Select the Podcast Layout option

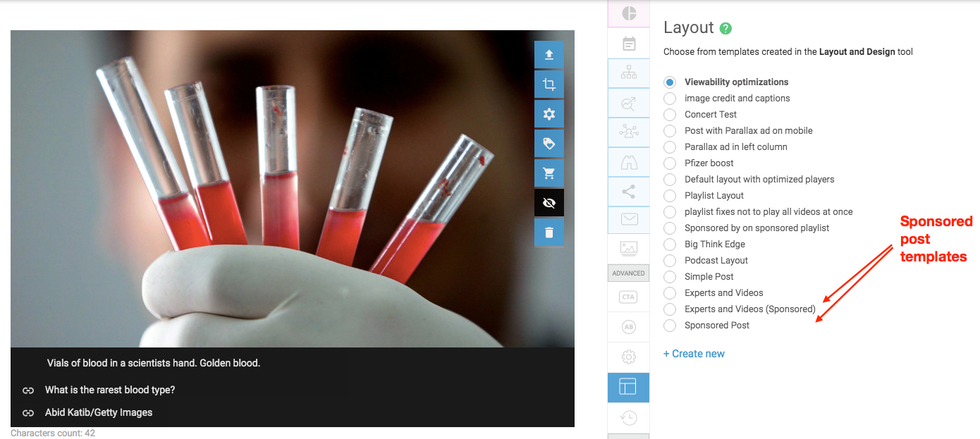point(670,260)
